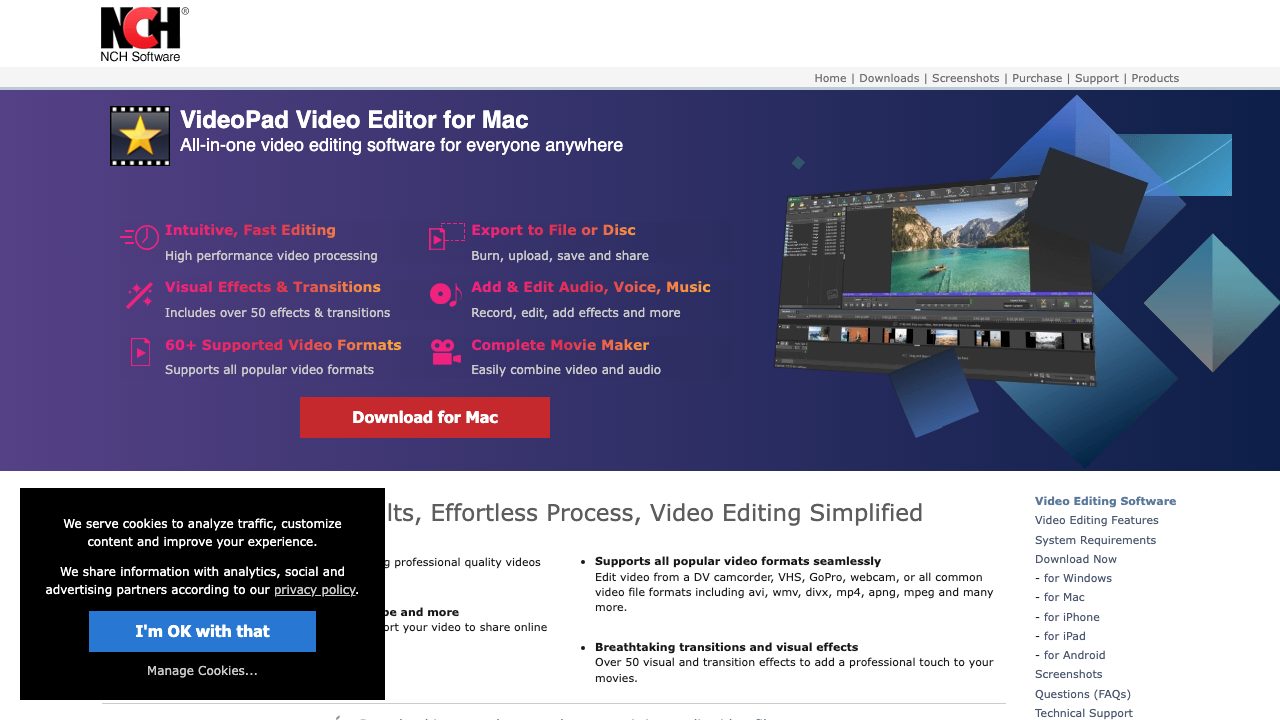
Task: Open Video Editing Features sidebar link
Action: point(1097,520)
